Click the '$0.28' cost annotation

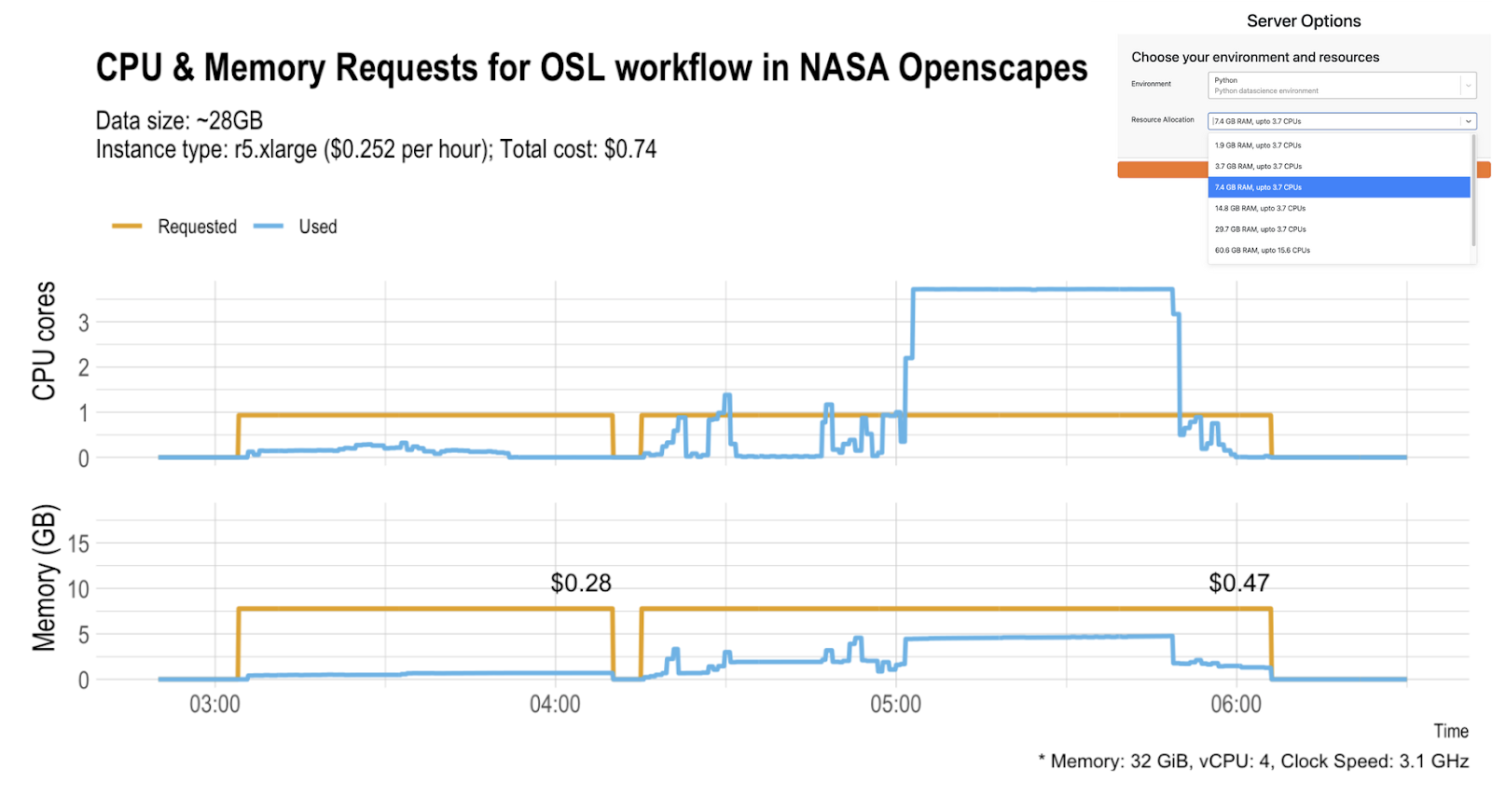581,583
